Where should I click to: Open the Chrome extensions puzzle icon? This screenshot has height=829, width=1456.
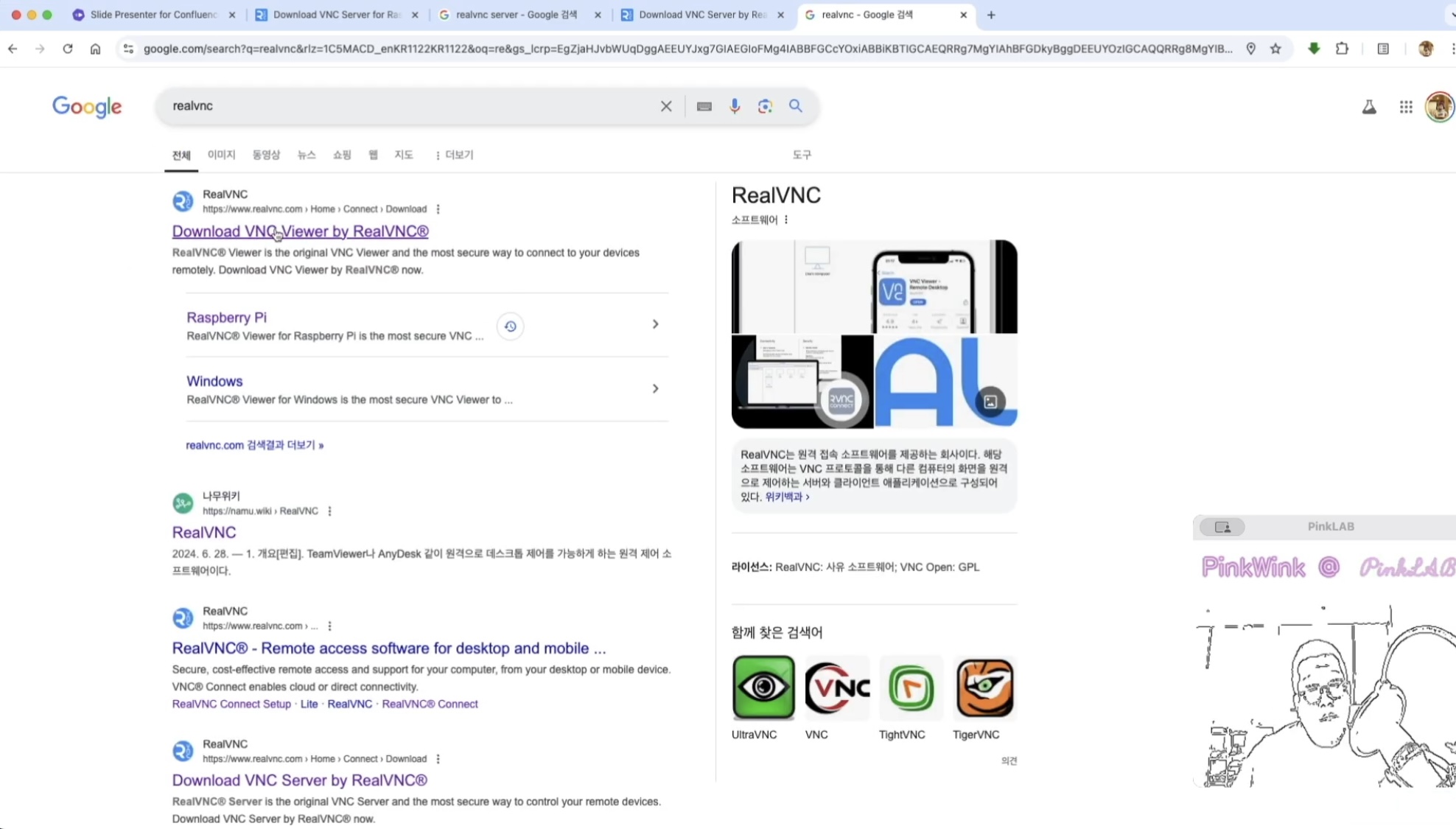coord(1342,49)
